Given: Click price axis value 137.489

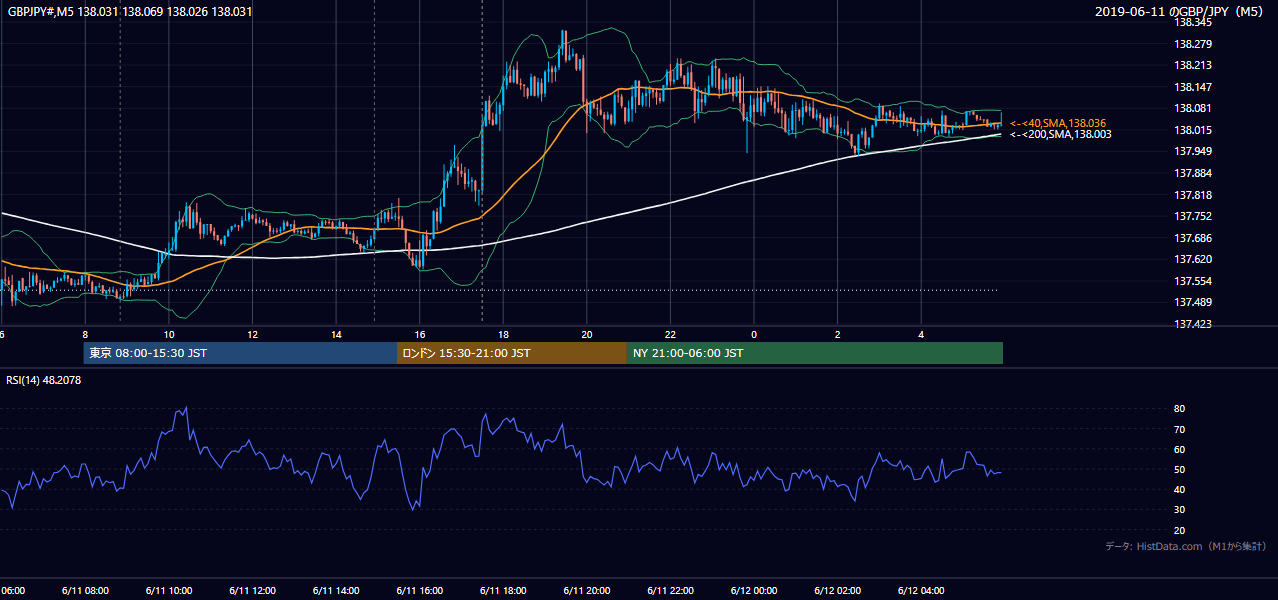Looking at the screenshot, I should (1193, 303).
